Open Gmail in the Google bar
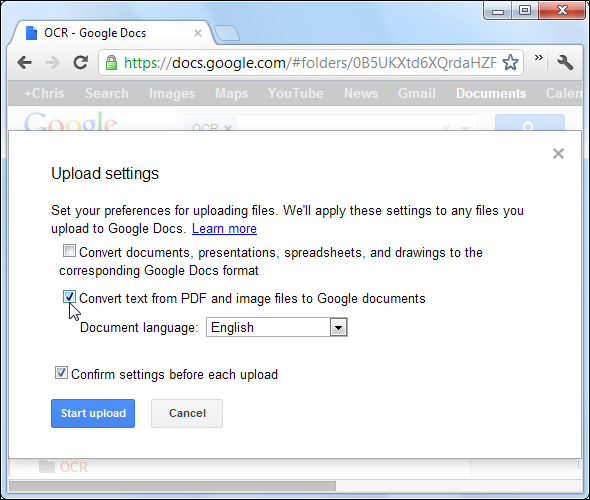Viewport: 590px width, 500px height. 417,93
